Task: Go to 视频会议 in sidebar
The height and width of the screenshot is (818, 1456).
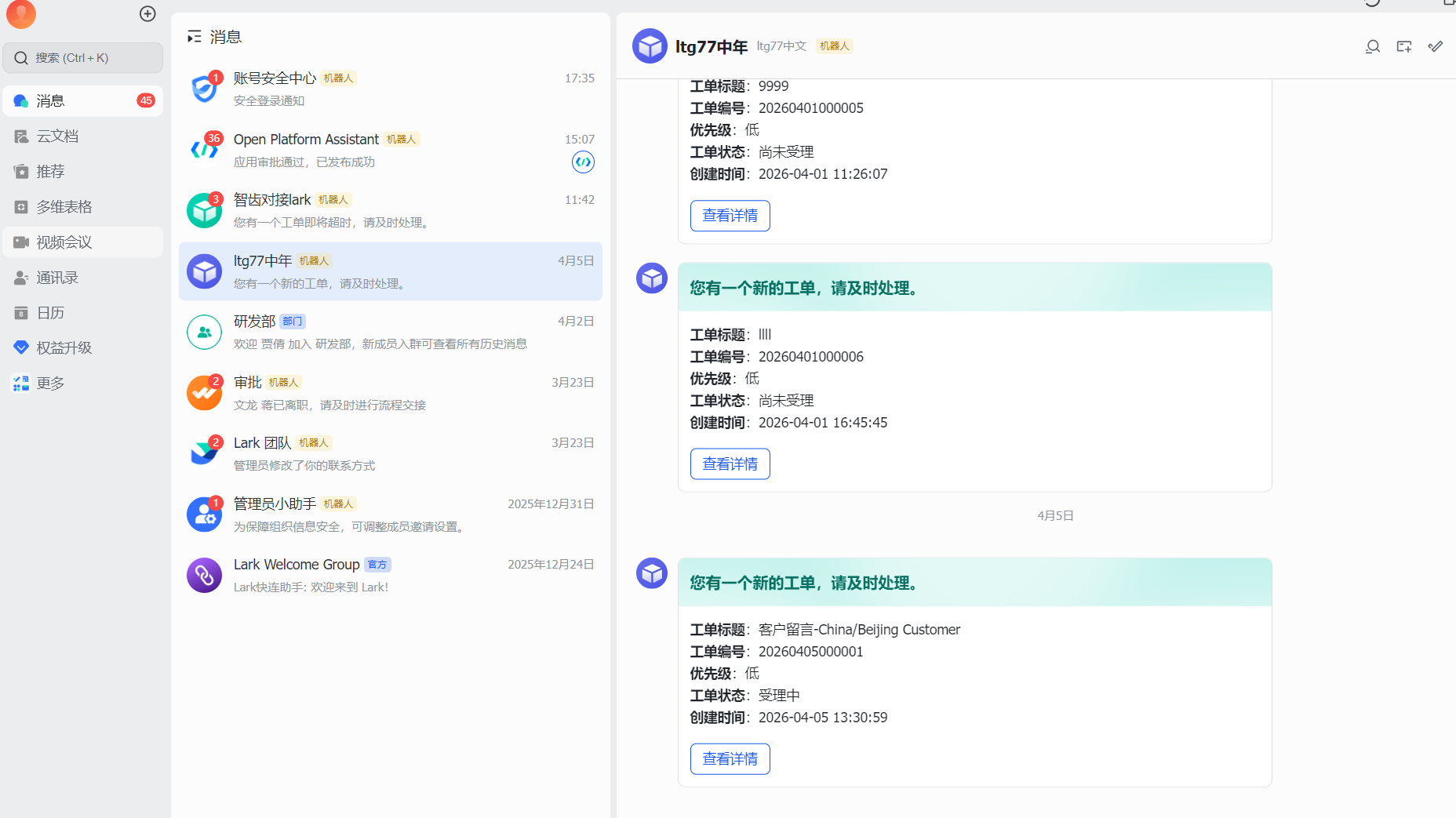Action: 64,242
